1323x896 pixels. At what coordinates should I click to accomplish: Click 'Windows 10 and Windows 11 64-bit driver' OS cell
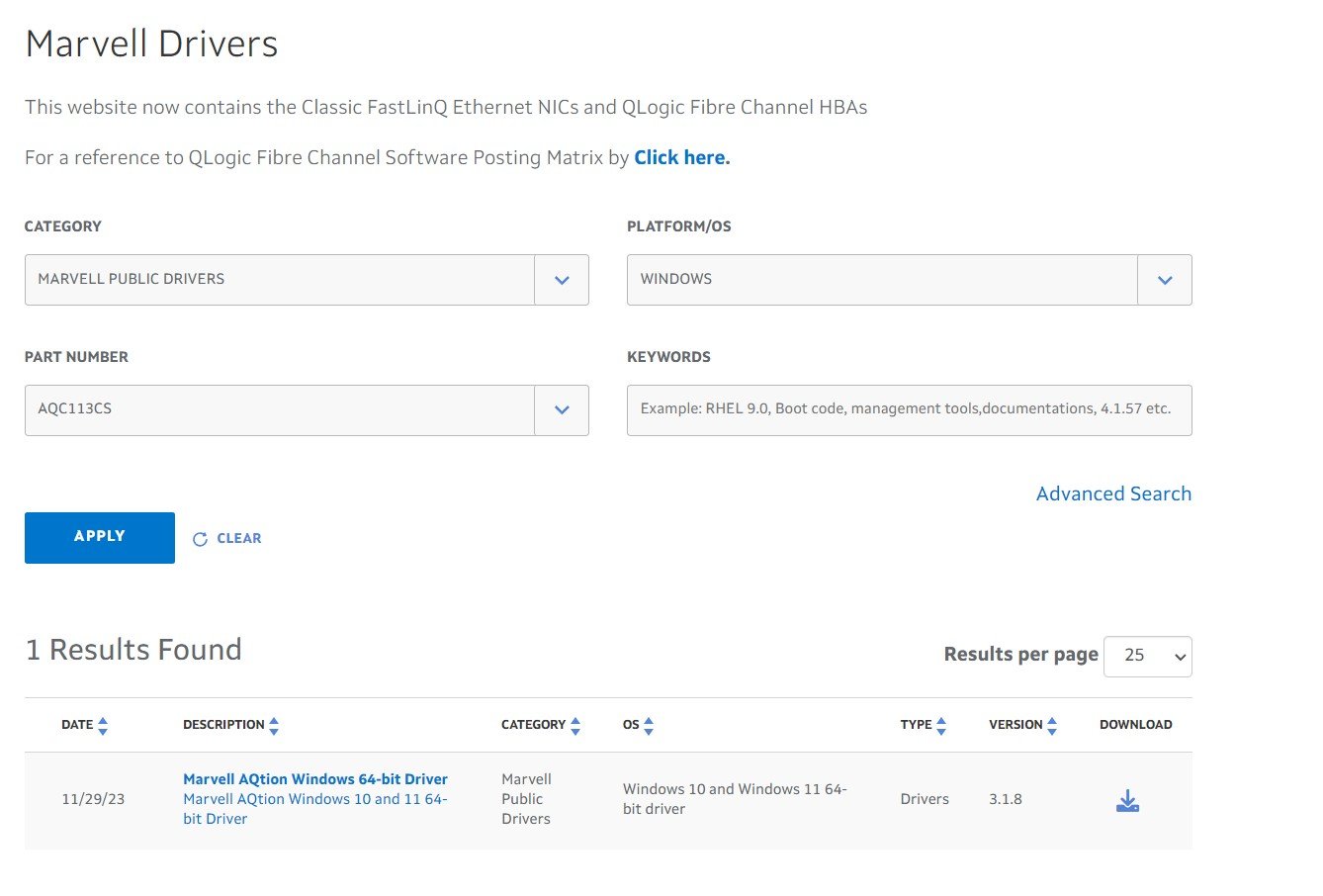click(735, 799)
